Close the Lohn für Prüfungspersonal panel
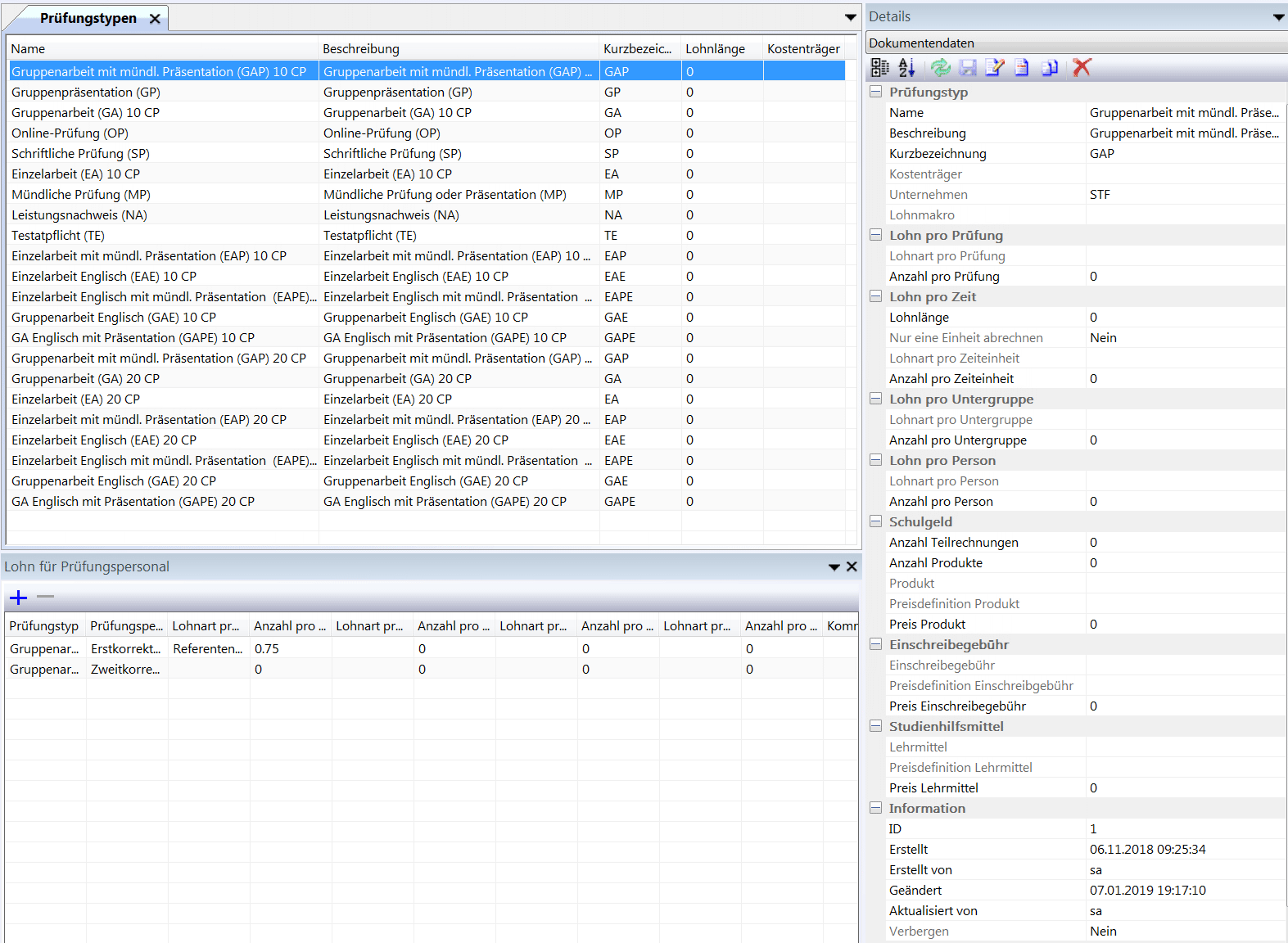1288x943 pixels. coord(852,566)
